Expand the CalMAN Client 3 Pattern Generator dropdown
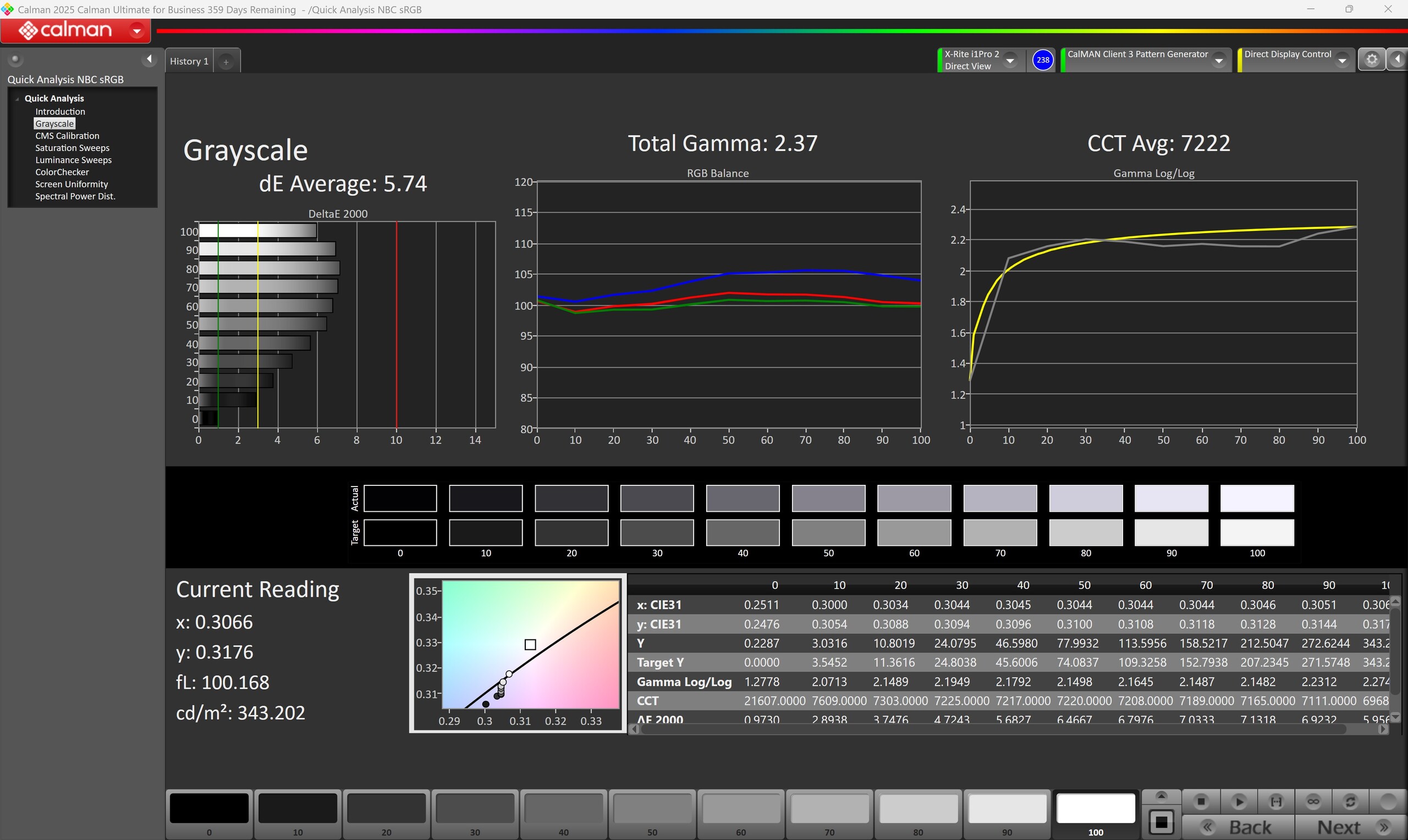The image size is (1408, 840). (x=1219, y=60)
